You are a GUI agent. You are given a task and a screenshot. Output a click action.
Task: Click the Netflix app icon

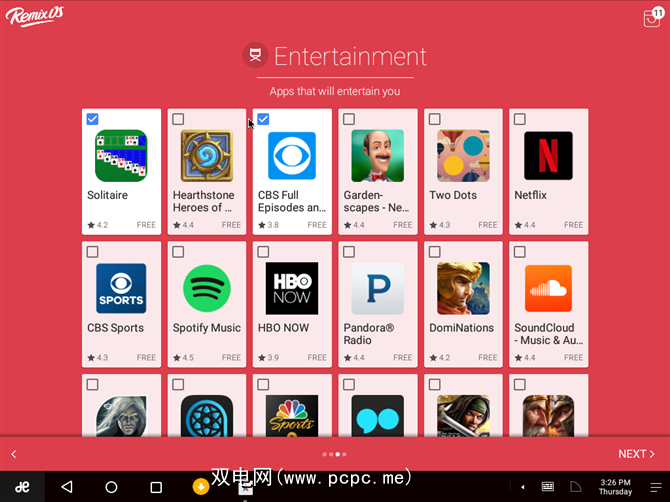click(x=548, y=156)
